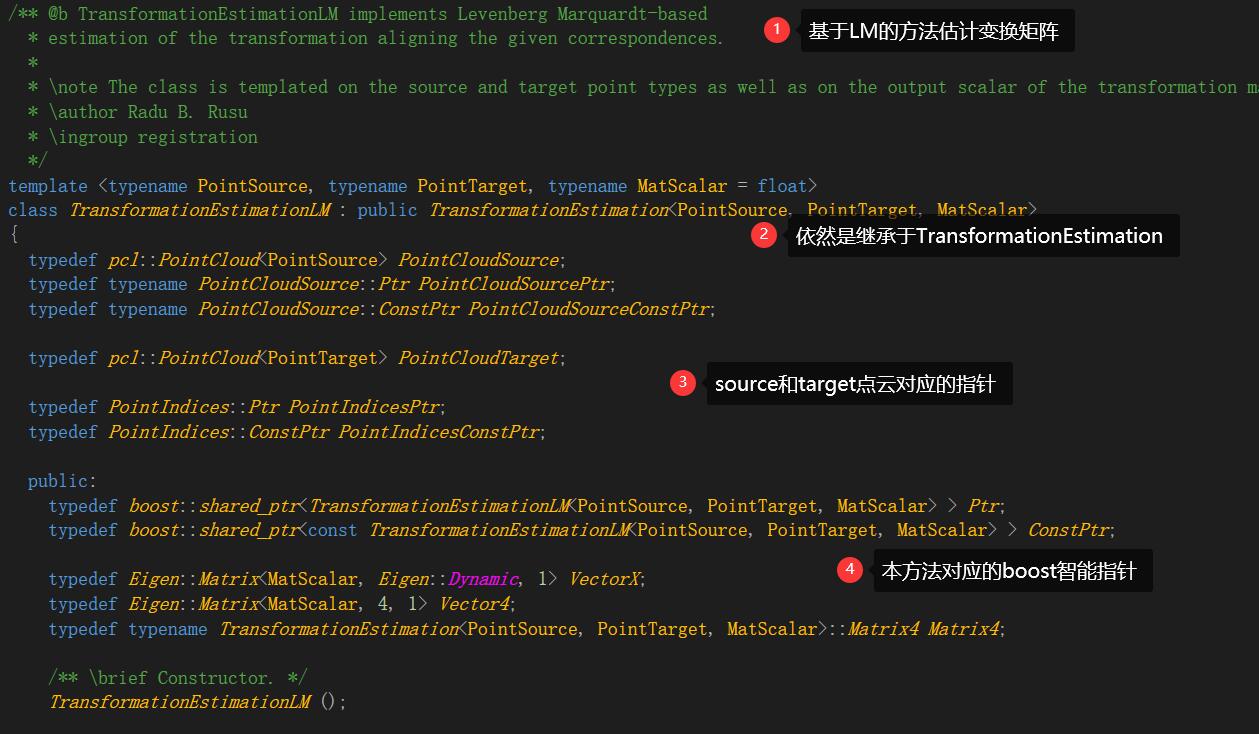Screen dimensions: 1259x734
Task: Click the "template" keyword starting the template declaration
Action: click(x=48, y=186)
